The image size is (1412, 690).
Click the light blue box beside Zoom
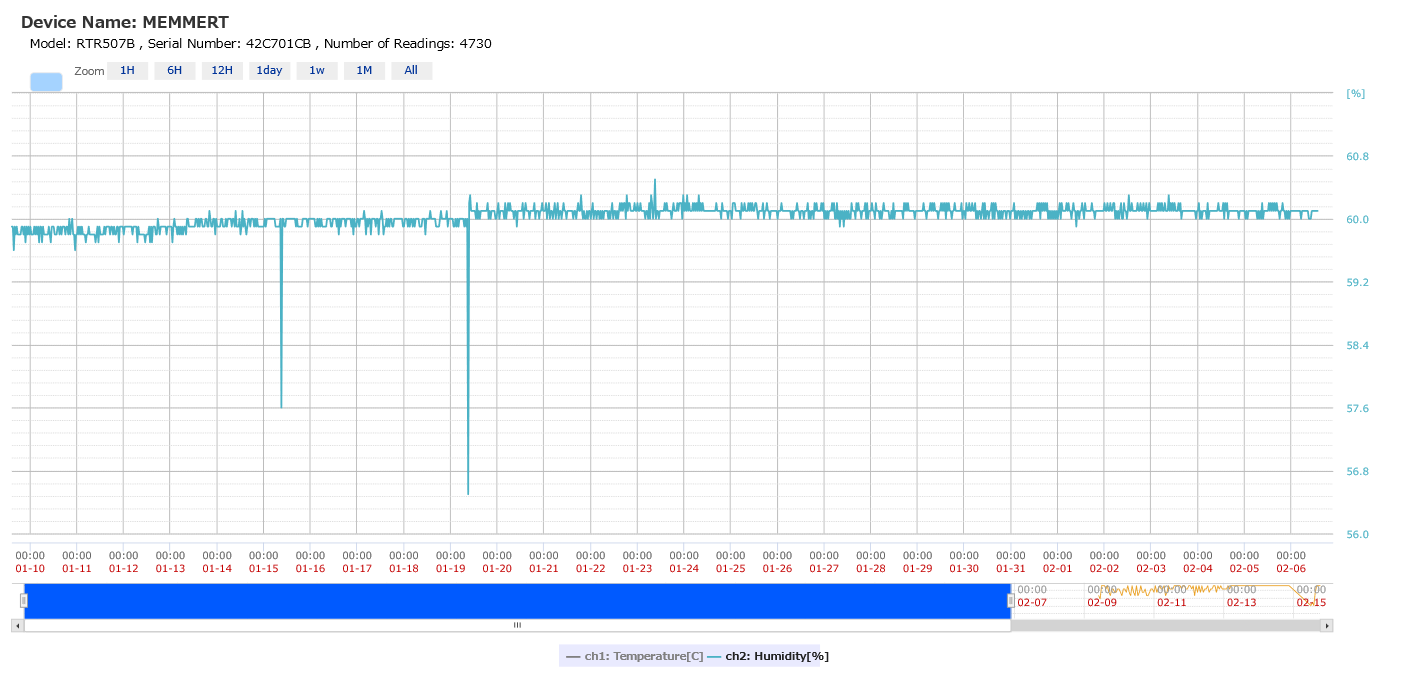(x=46, y=82)
